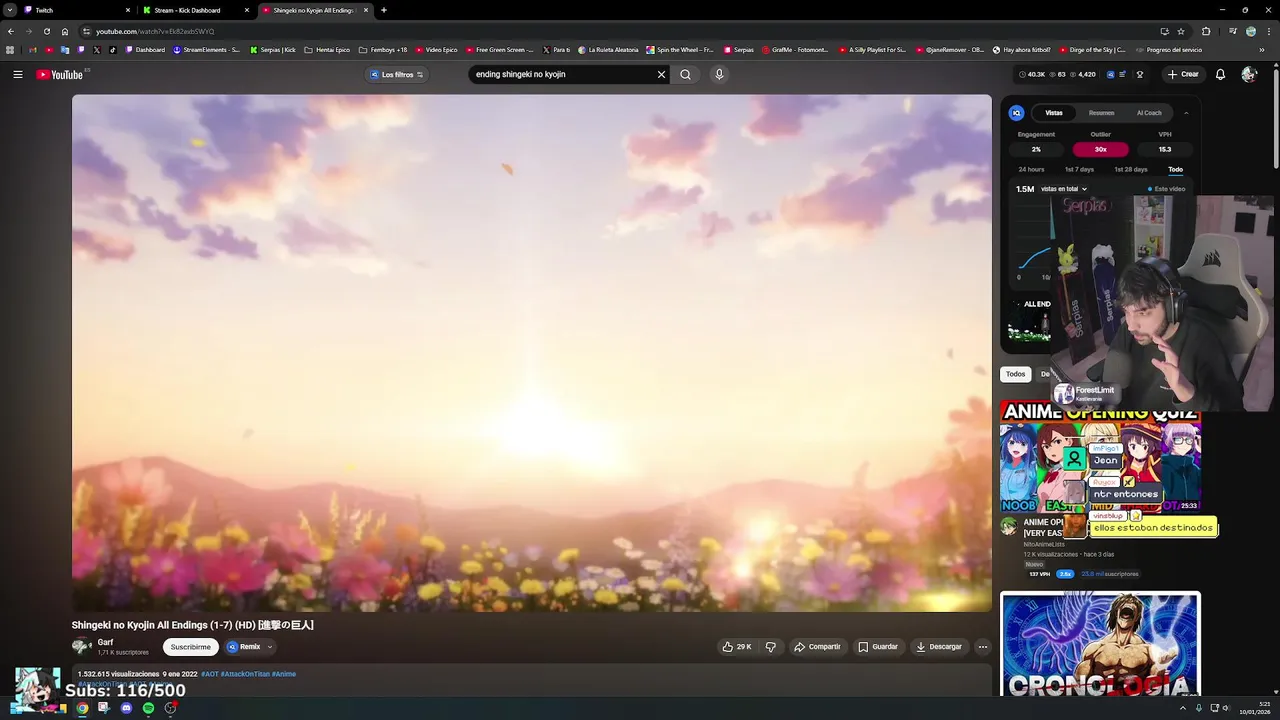Click the Compartir share button
Screen dimensions: 1280x720
click(817, 647)
